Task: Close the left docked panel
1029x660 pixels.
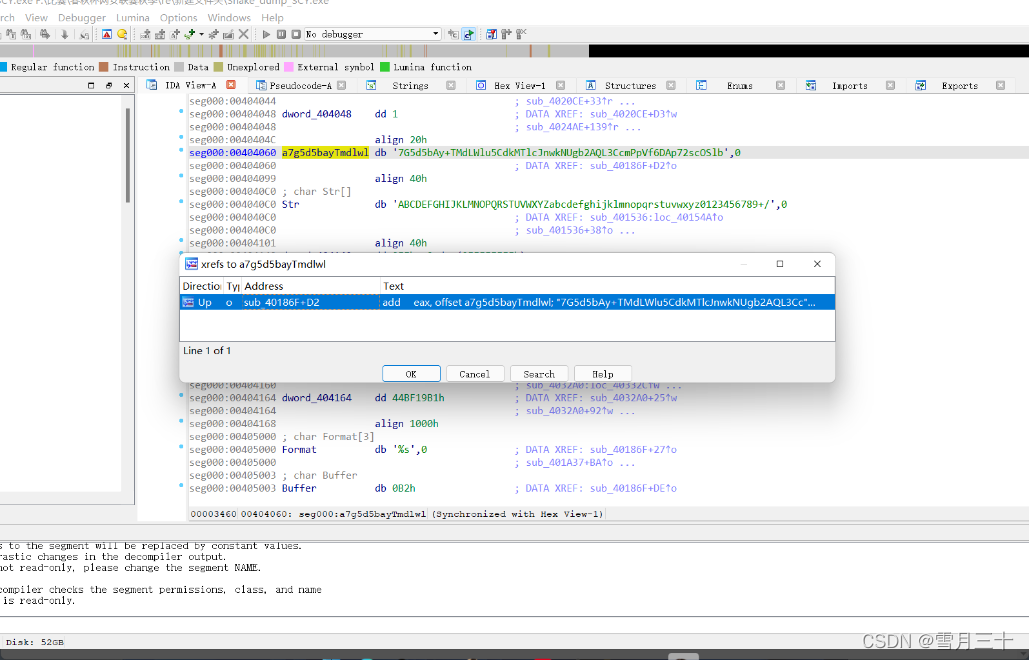Action: tap(126, 85)
